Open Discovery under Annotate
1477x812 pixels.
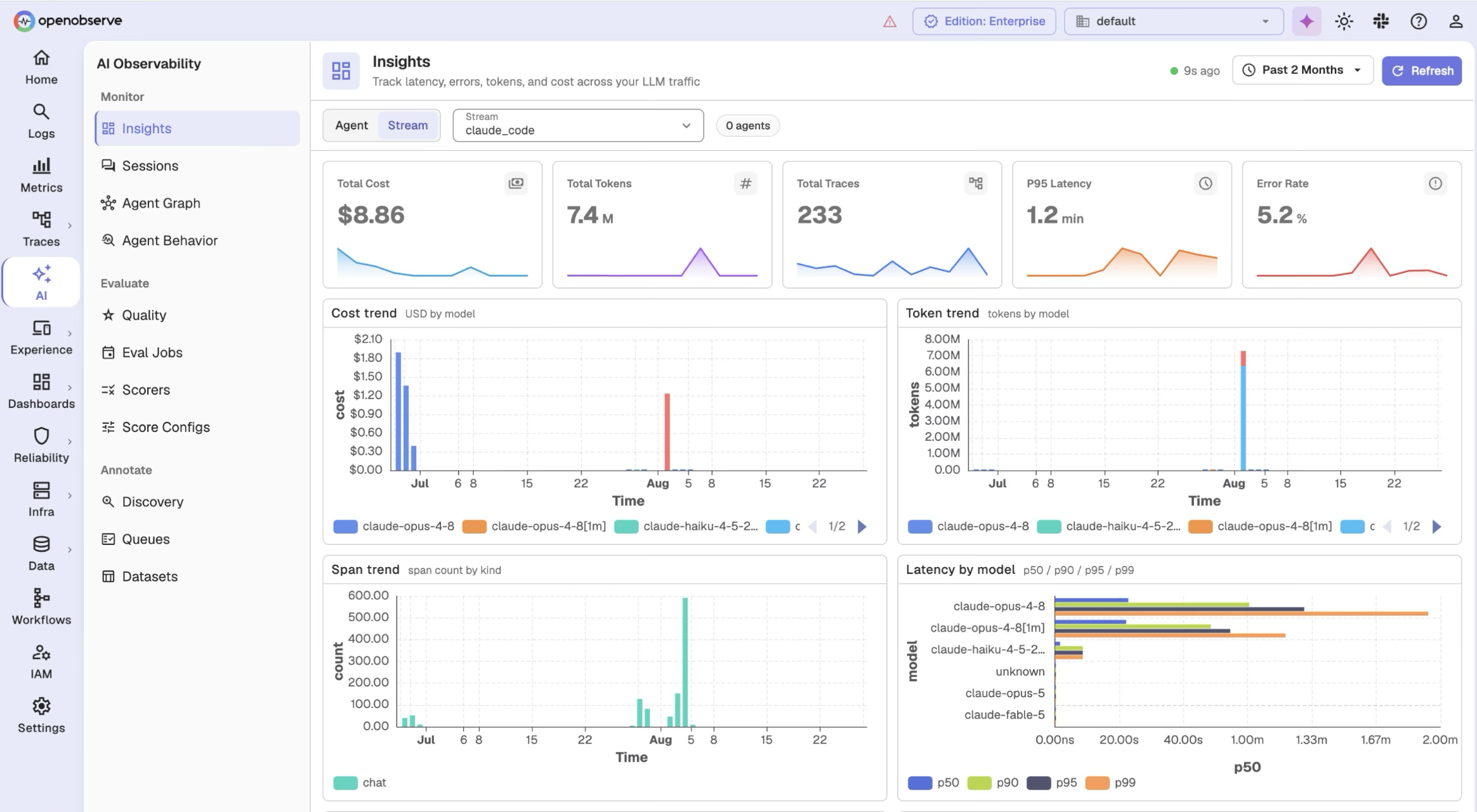[x=197, y=502]
